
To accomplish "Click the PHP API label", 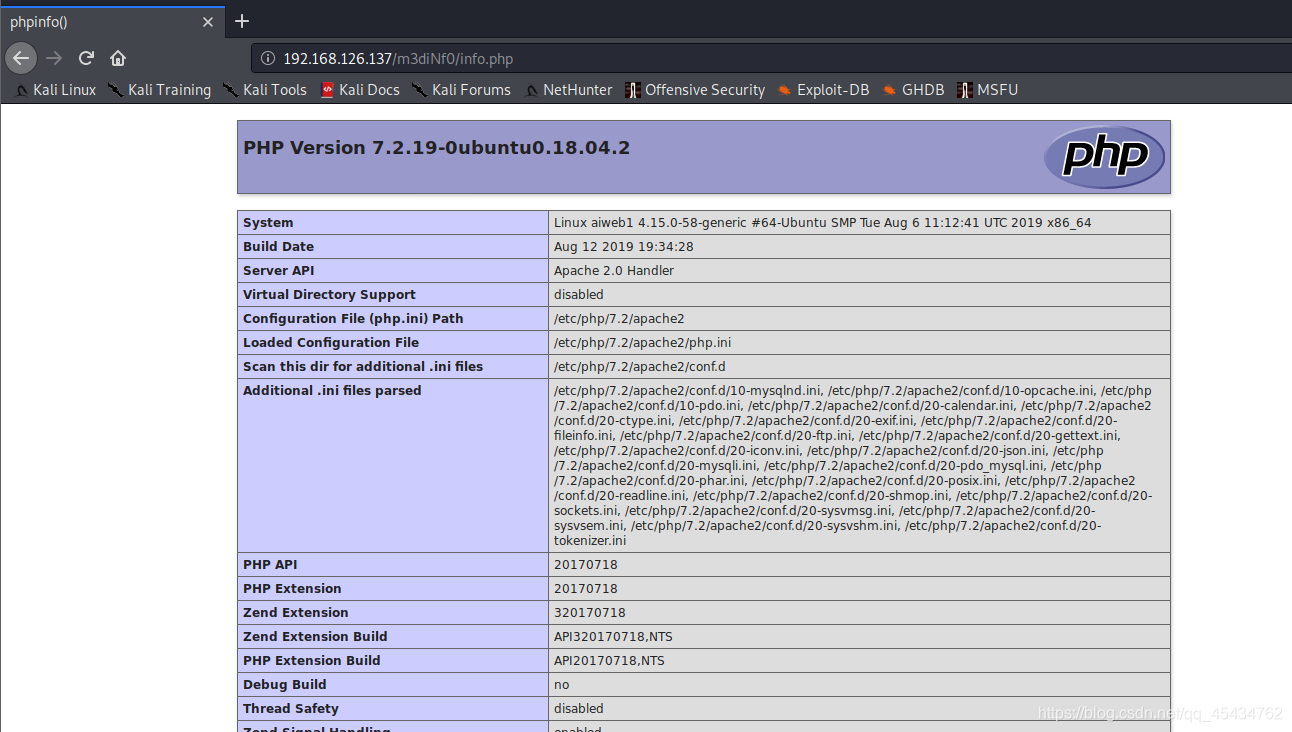I will [270, 565].
